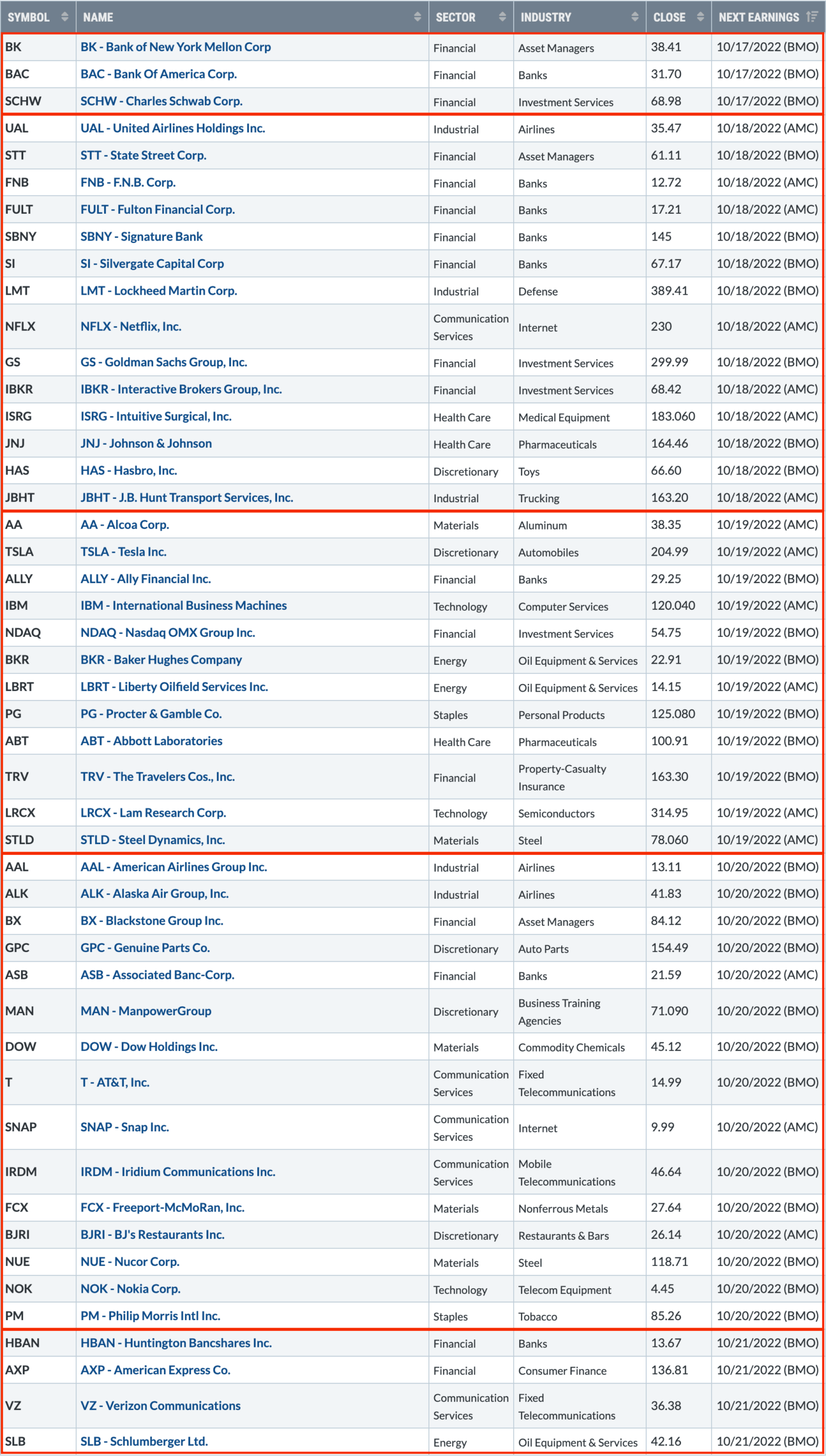Image resolution: width=826 pixels, height=1456 pixels.
Task: Click Netflix earnings date 10/18/2022 (AMC)
Action: 767,326
